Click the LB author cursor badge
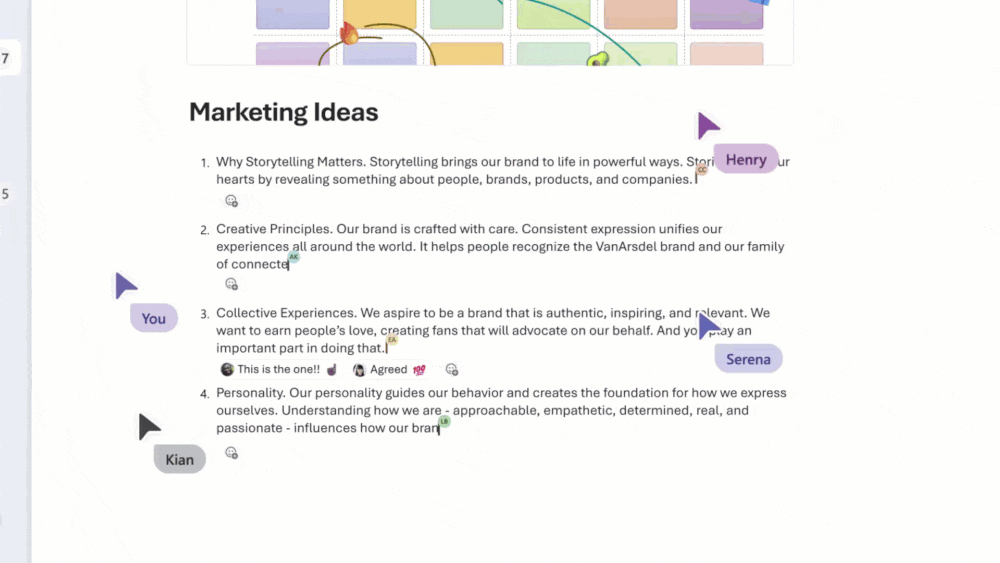 click(x=444, y=421)
